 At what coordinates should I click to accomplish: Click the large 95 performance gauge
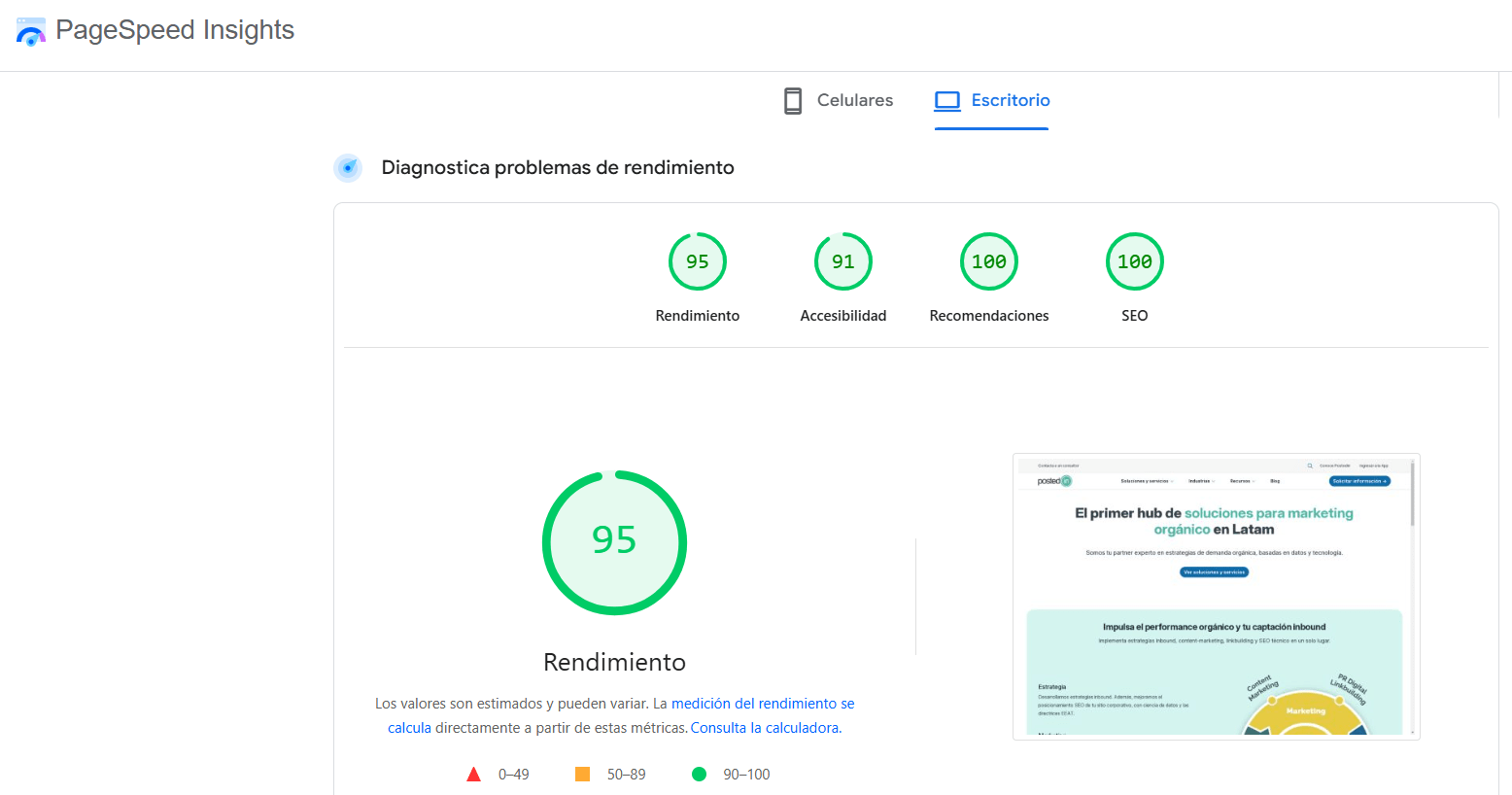tap(615, 542)
